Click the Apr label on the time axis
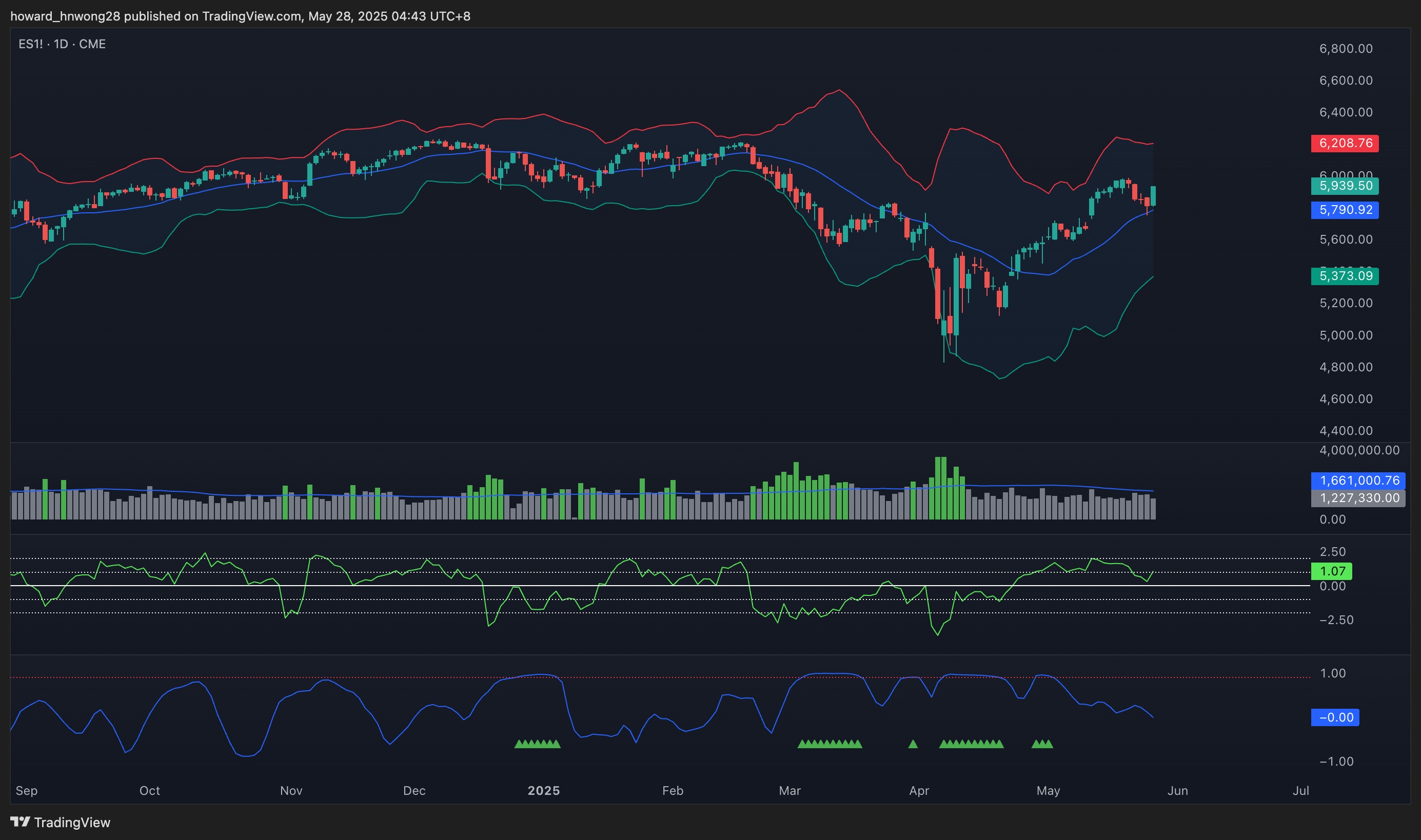Screen dimensions: 1421x840 click(x=919, y=791)
